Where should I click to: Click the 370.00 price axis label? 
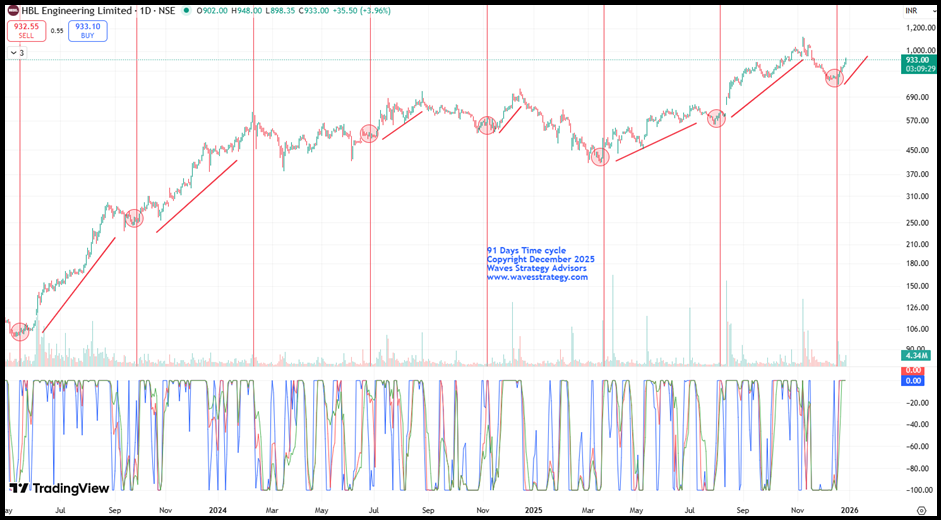pyautogui.click(x=916, y=175)
